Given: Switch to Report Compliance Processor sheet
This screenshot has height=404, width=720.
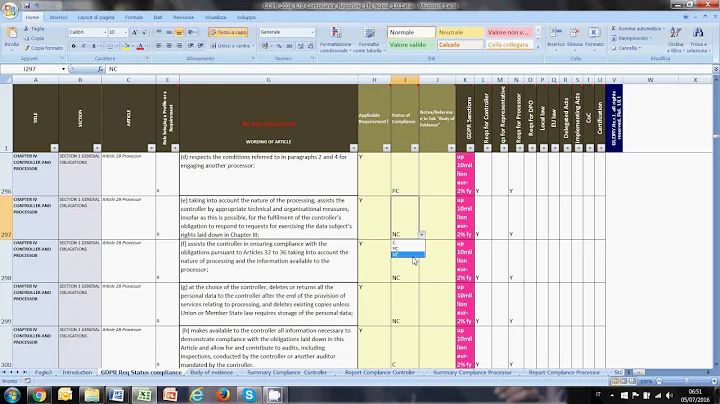Looking at the screenshot, I should [564, 372].
